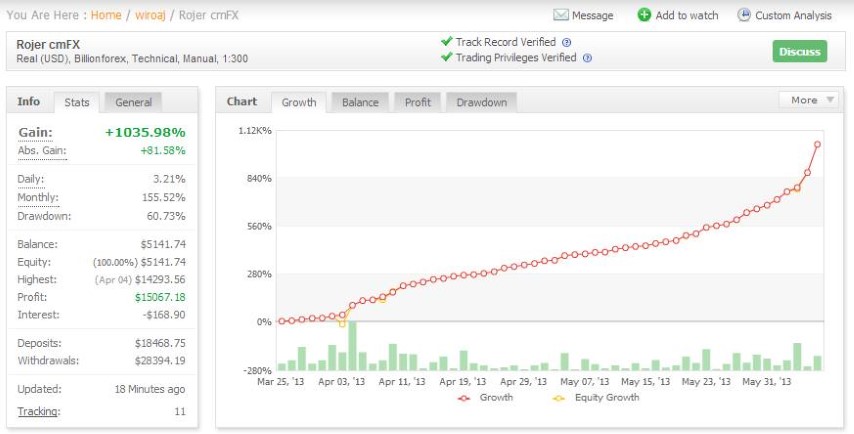Click the last growth data point on chart

coord(817,144)
